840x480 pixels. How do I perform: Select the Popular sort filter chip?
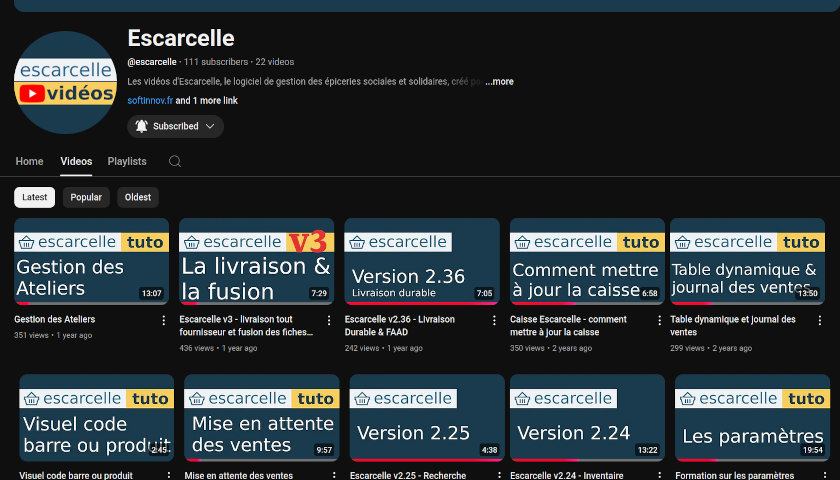(86, 197)
